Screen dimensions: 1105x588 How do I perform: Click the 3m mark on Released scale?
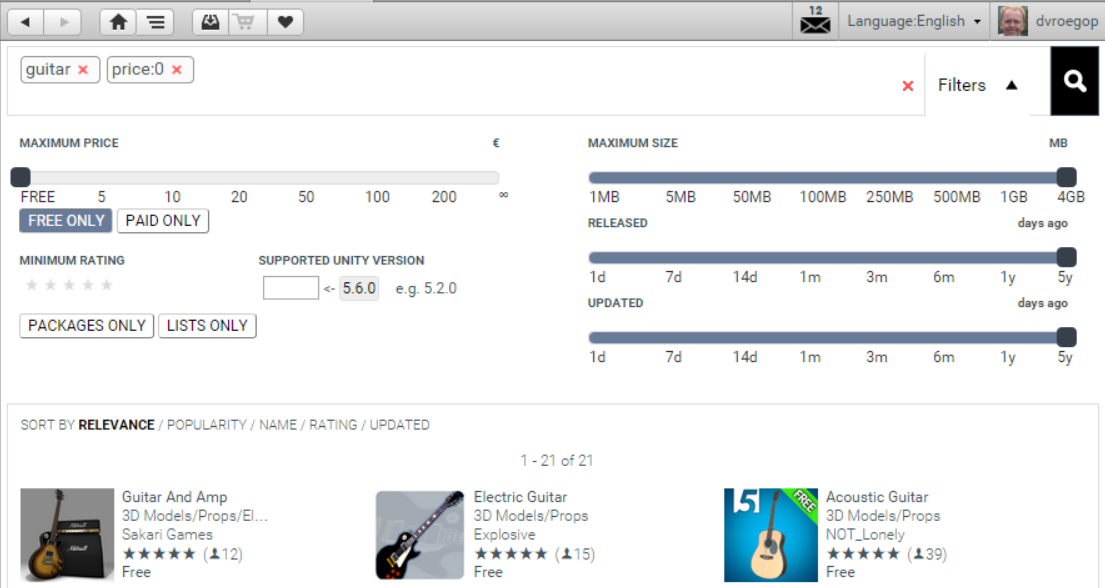[x=877, y=277]
